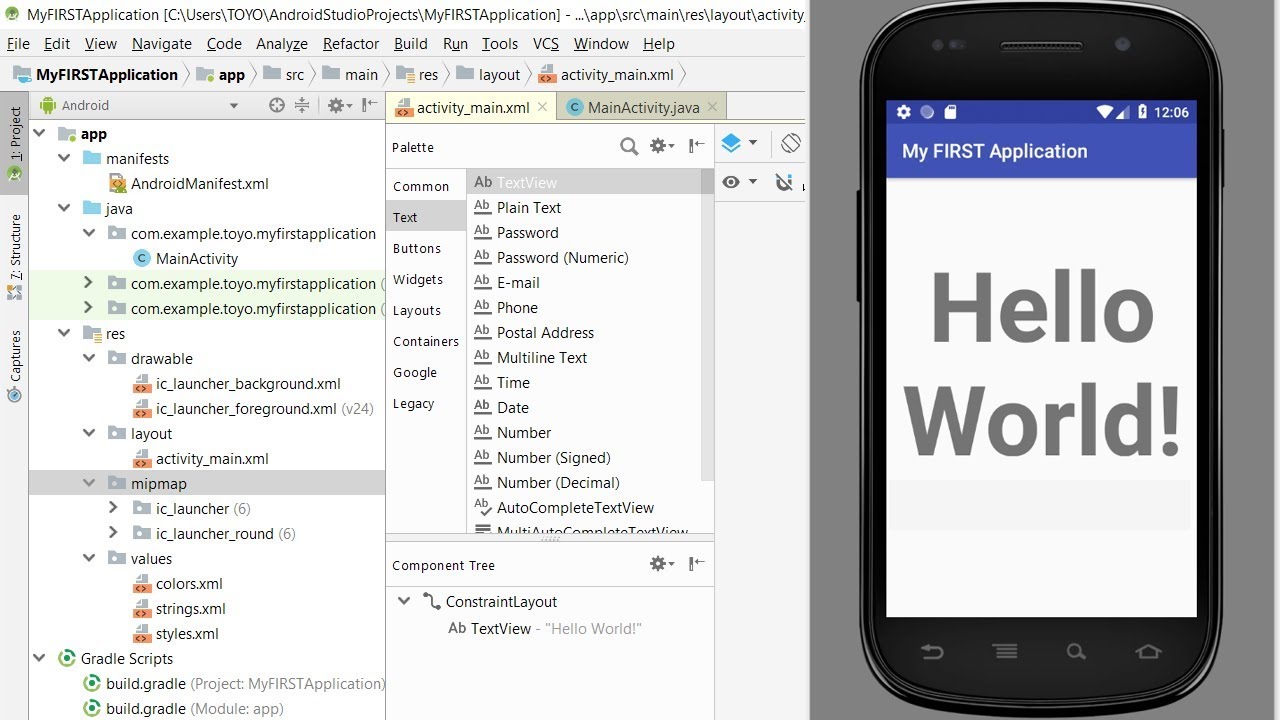Tap the emulator back button

pos(932,652)
